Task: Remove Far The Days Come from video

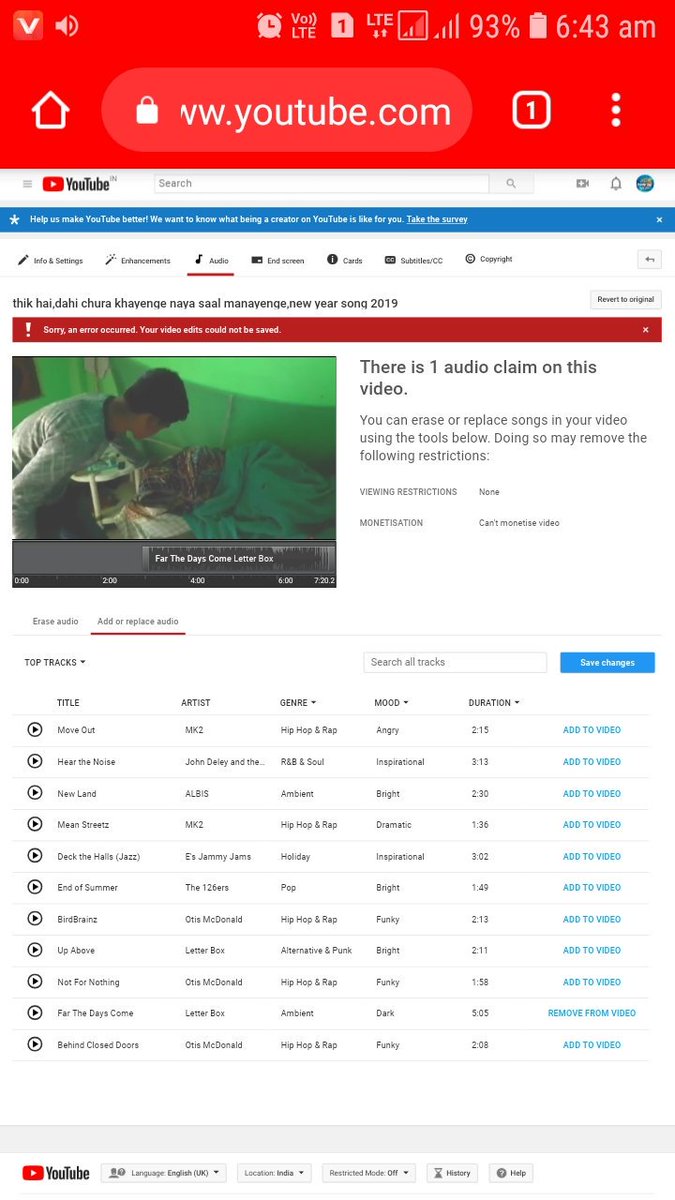Action: coord(592,1013)
